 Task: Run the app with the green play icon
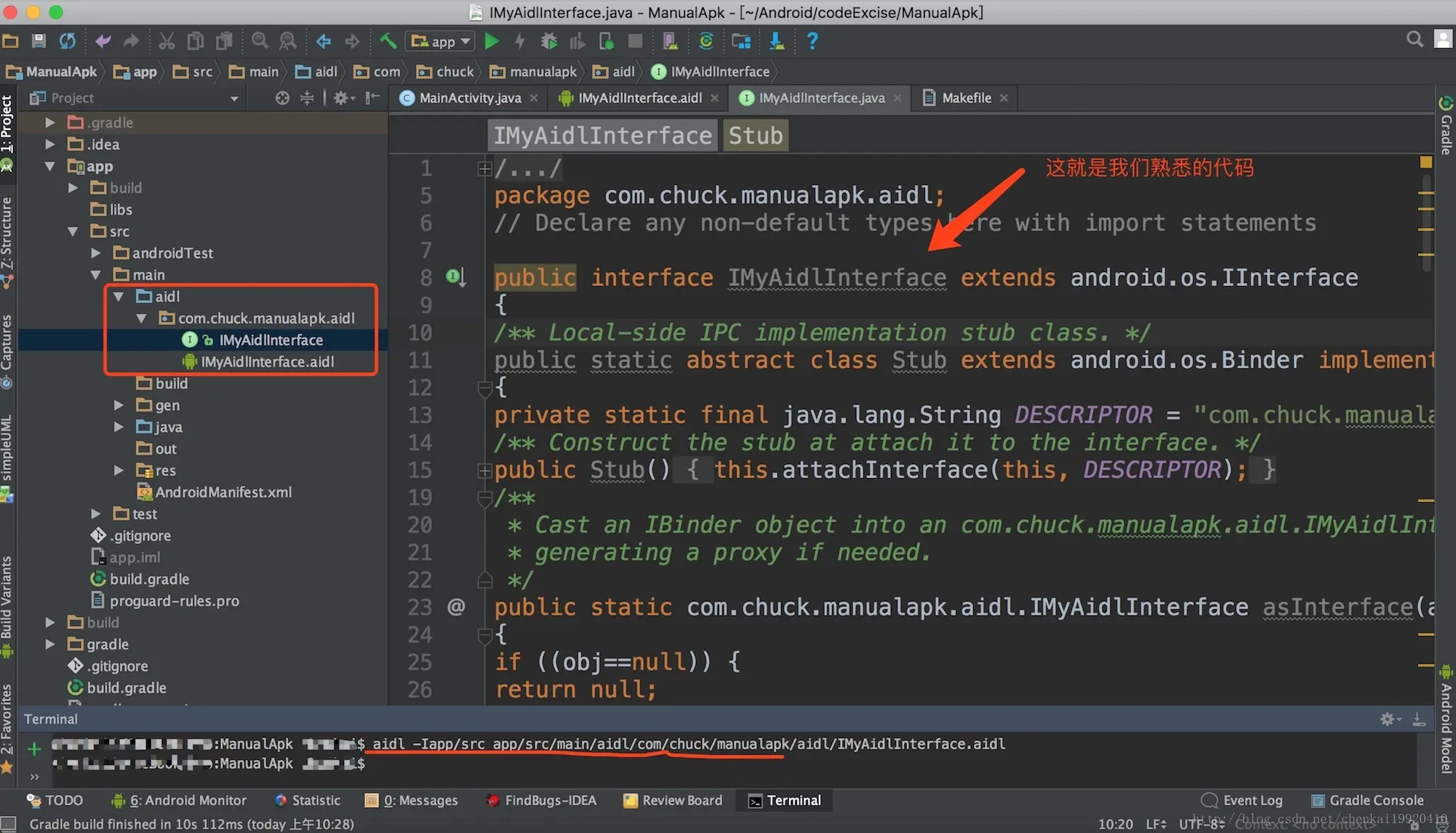tap(491, 41)
